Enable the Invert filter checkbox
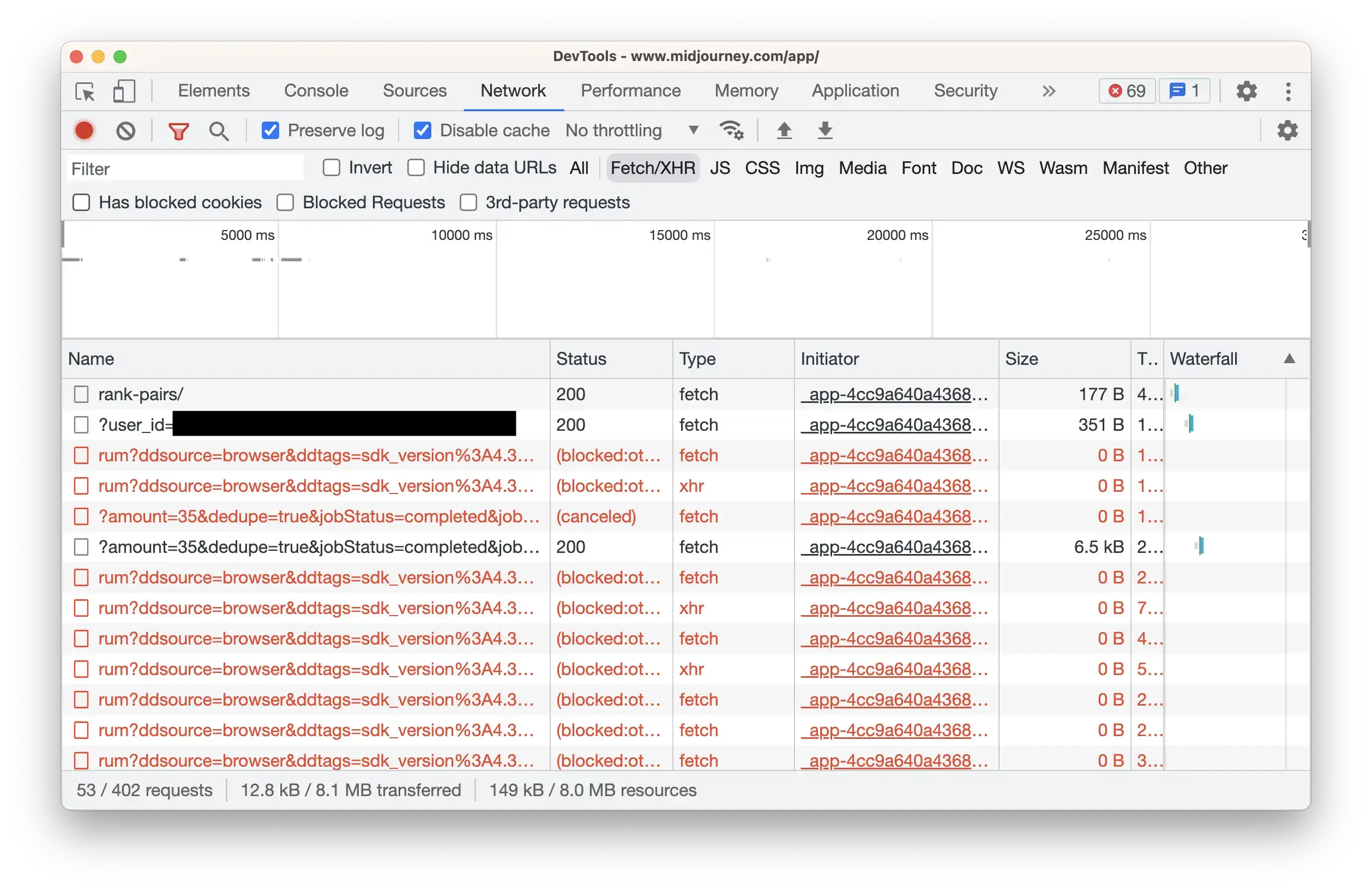Image resolution: width=1372 pixels, height=891 pixels. pyautogui.click(x=332, y=167)
